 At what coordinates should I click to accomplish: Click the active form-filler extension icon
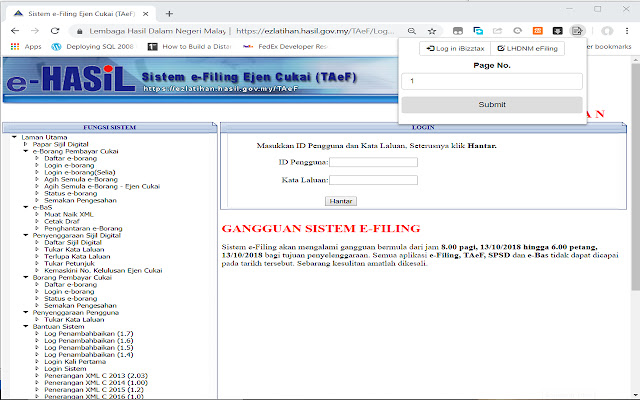(577, 31)
